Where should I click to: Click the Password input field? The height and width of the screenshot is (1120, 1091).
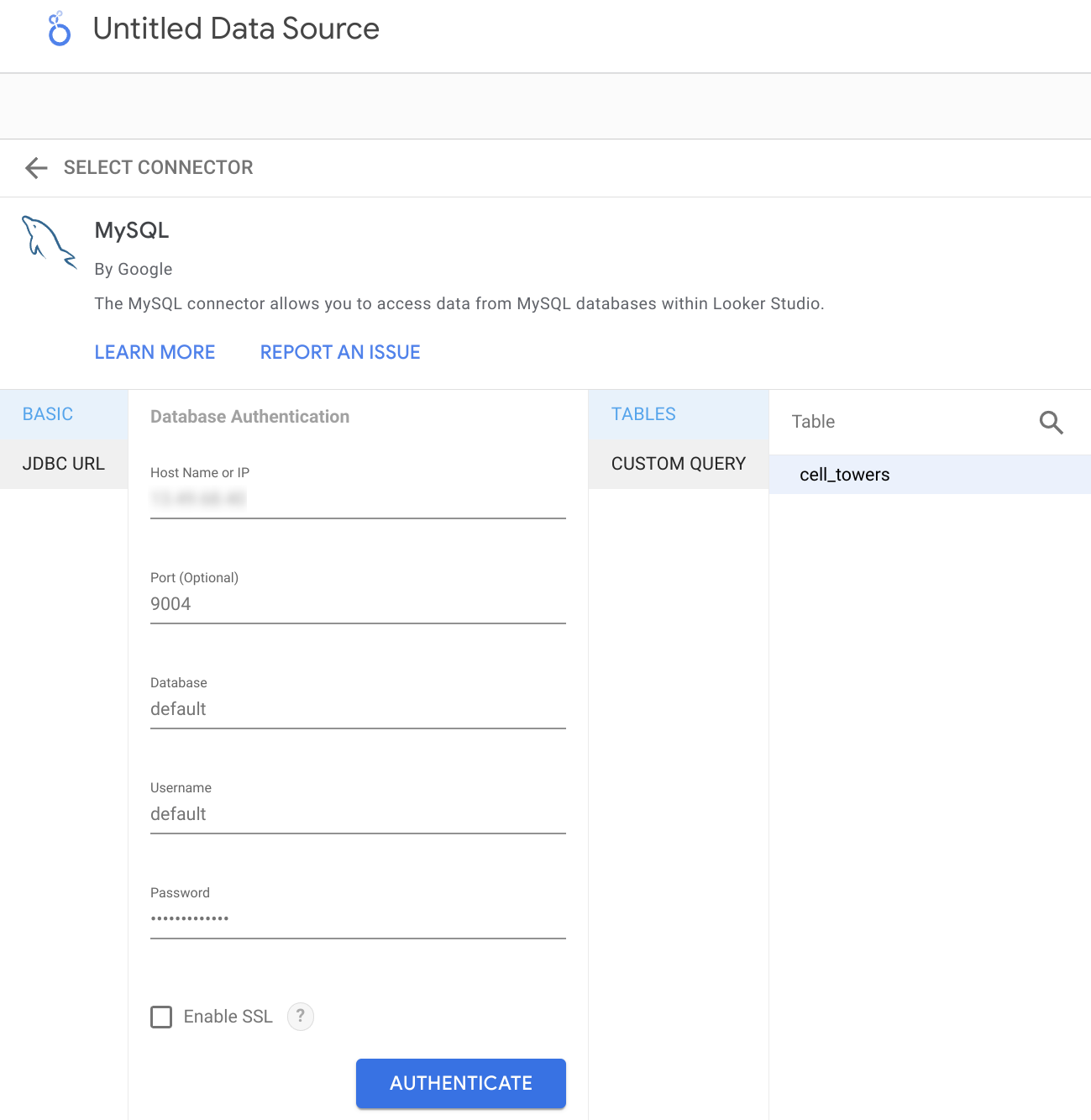[357, 919]
